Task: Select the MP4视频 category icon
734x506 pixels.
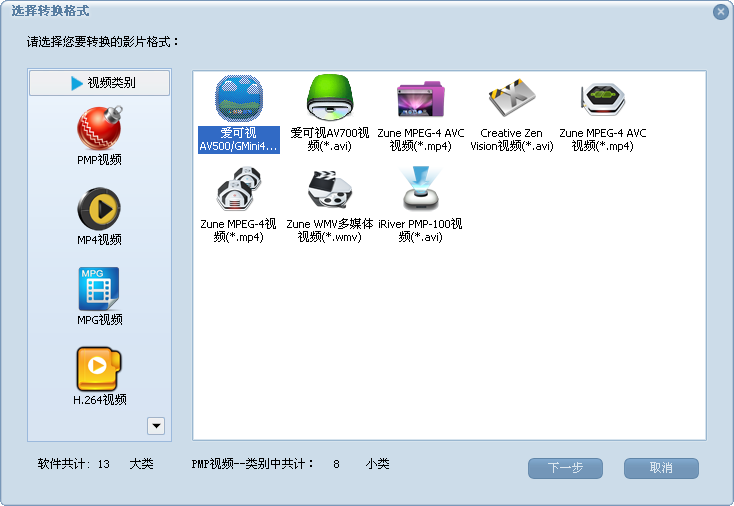Action: tap(99, 208)
